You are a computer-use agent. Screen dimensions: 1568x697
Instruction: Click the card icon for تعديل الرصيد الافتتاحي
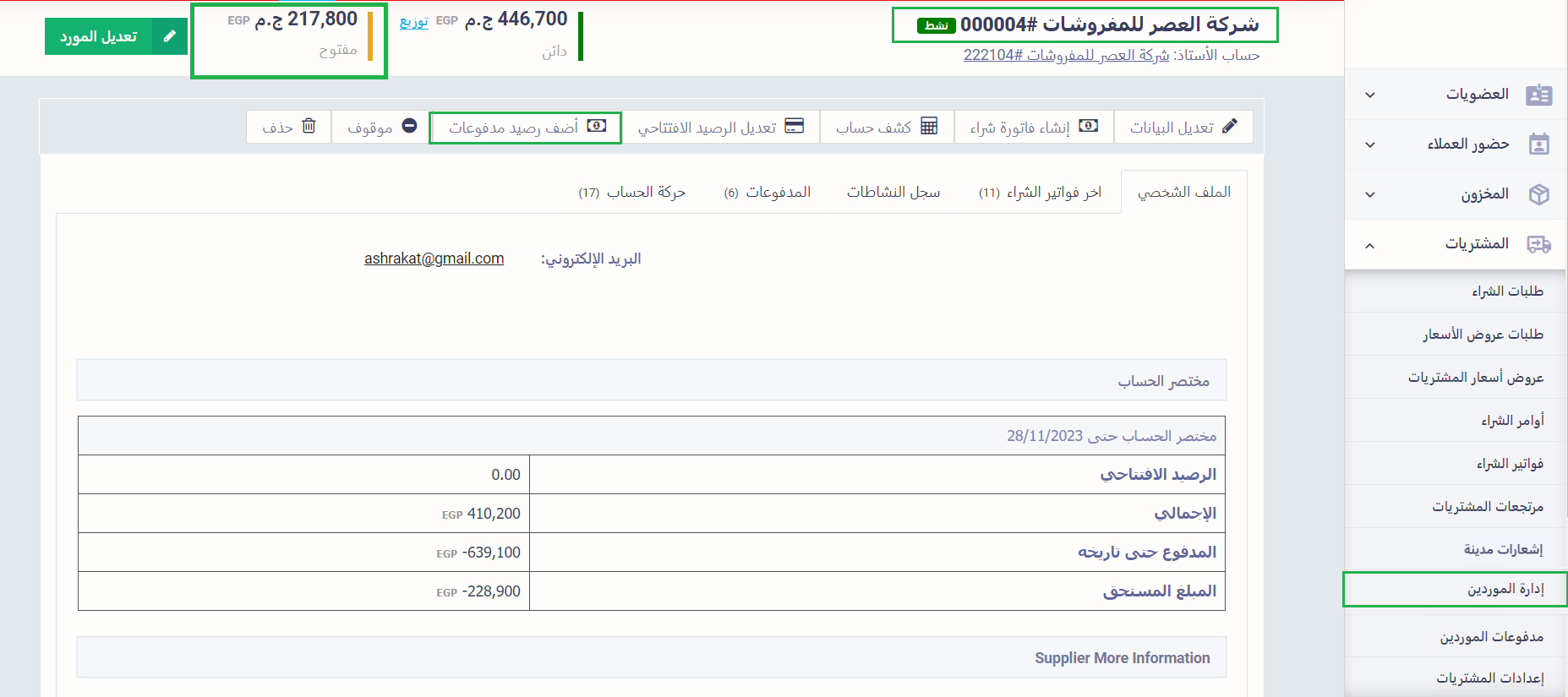(795, 126)
